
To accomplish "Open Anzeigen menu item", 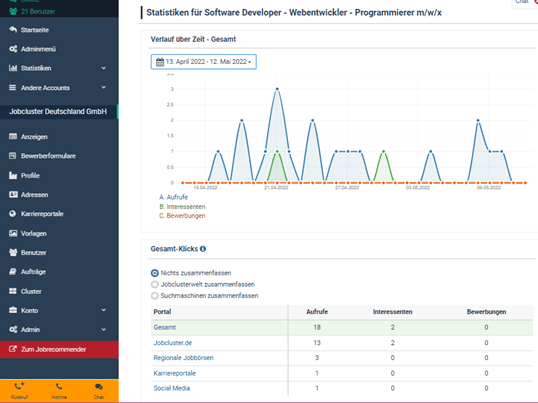I will [x=34, y=137].
